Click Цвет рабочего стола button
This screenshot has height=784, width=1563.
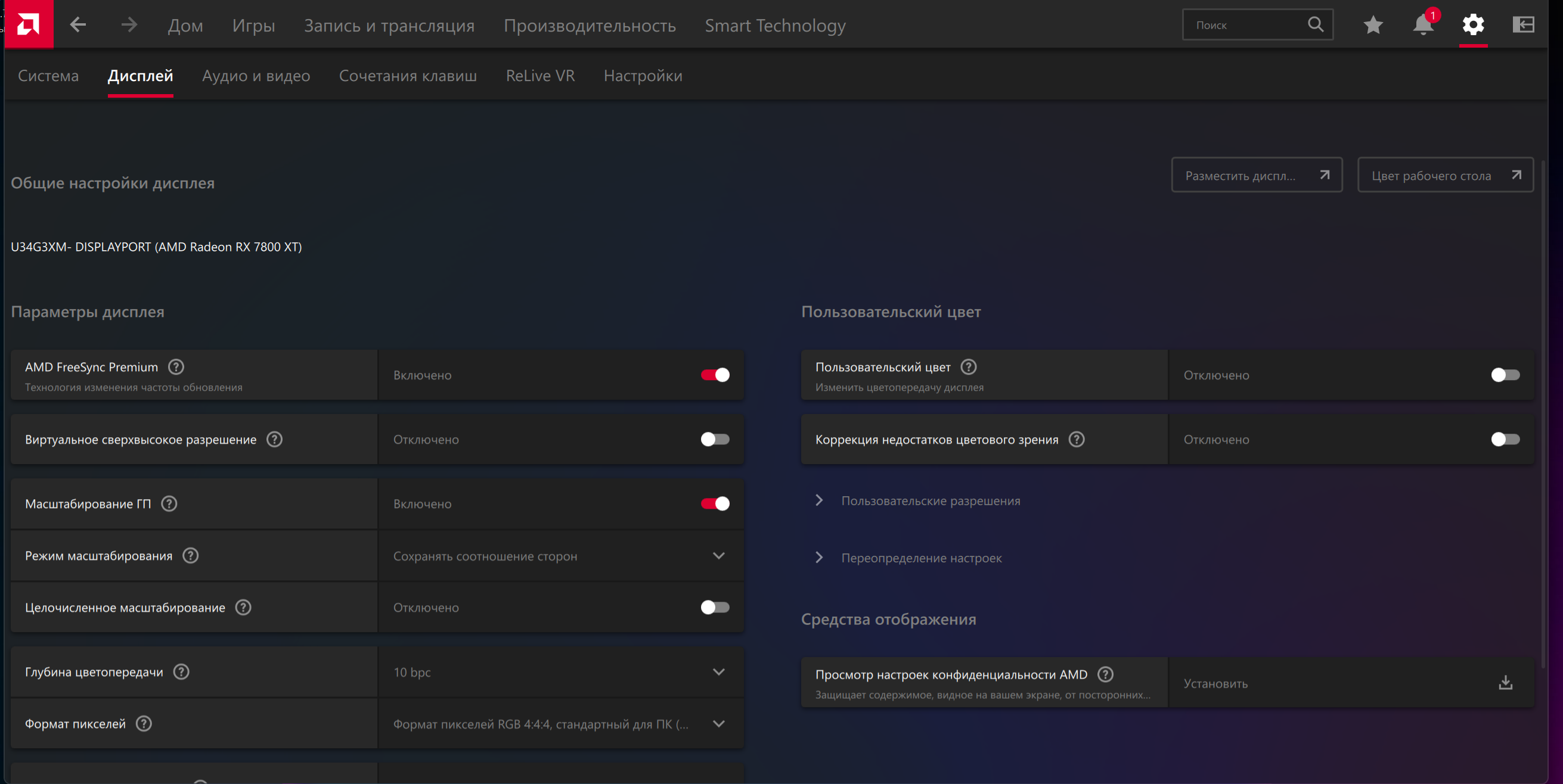click(1445, 176)
